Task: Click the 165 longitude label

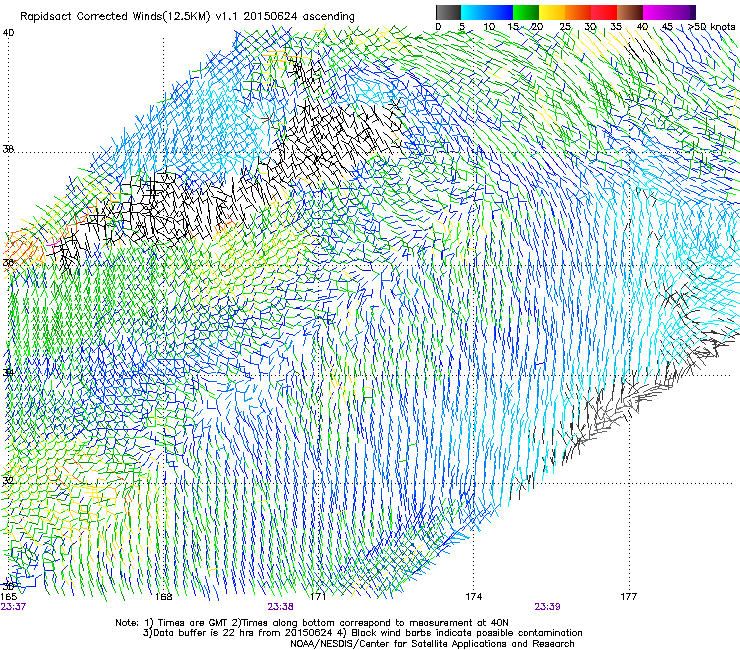Action: [x=8, y=597]
